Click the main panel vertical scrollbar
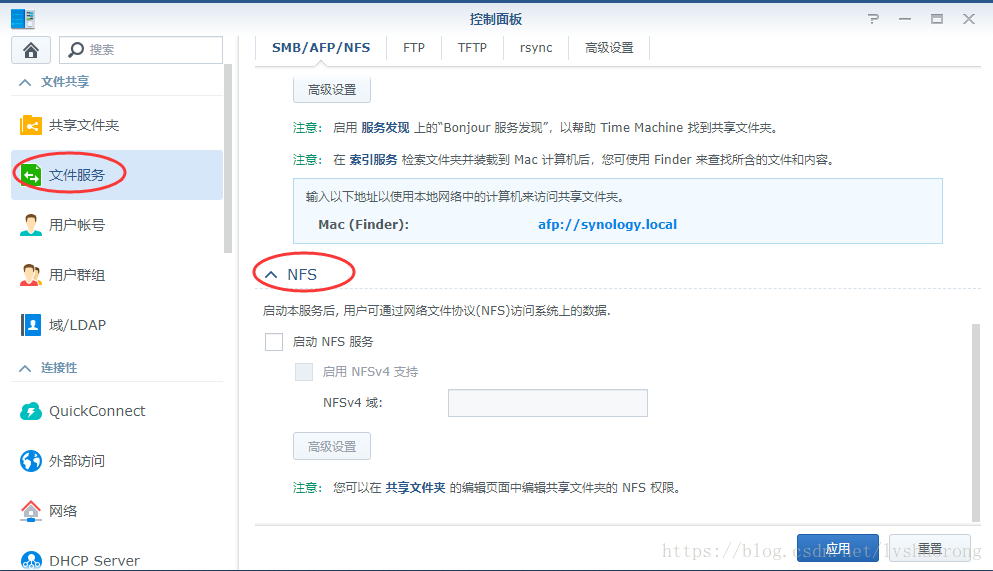The image size is (993, 571). tap(976, 423)
